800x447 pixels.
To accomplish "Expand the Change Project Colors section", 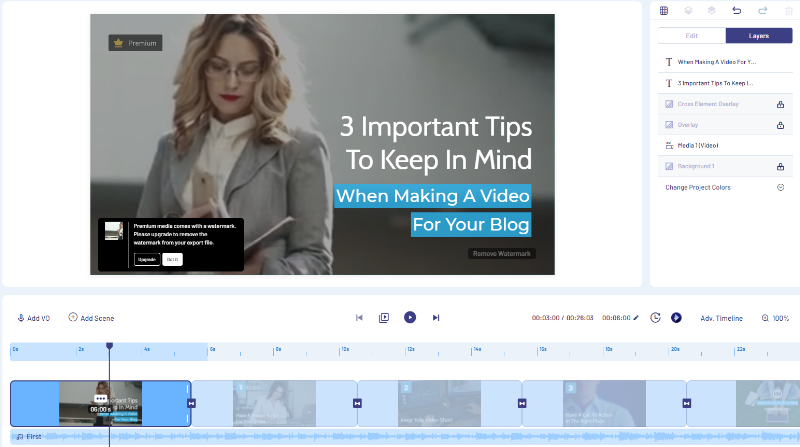I will (780, 187).
